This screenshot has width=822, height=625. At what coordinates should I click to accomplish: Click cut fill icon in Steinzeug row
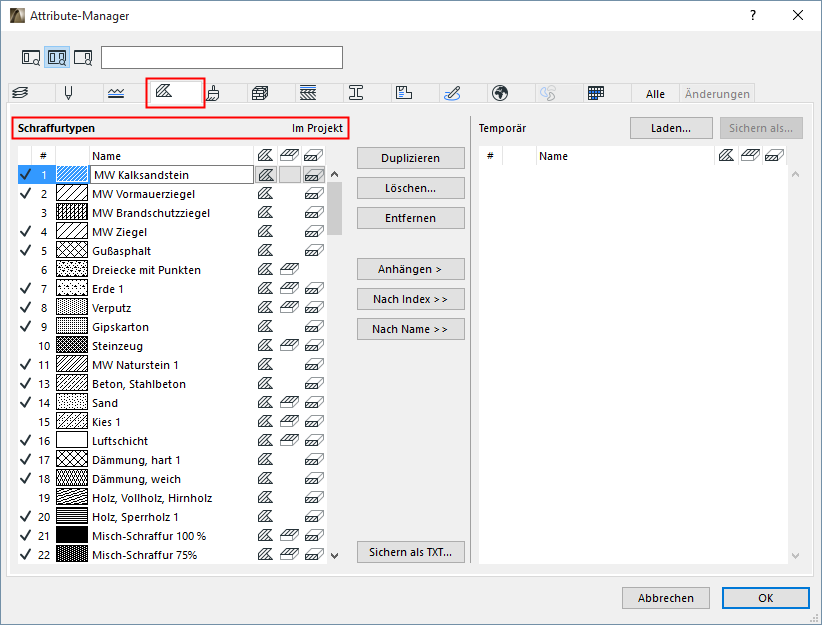tap(313, 346)
